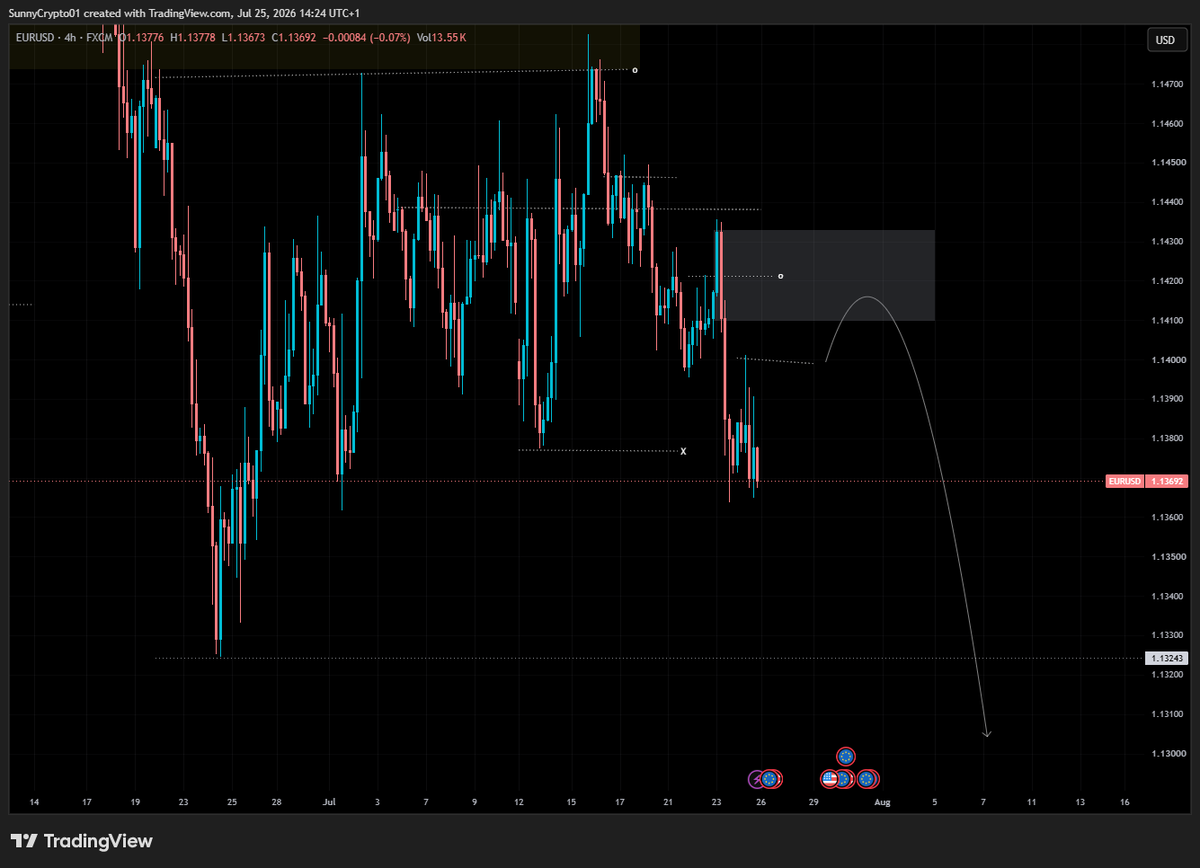Click the Vol 13.55 K volume readout
This screenshot has height=868, width=1200.
tap(443, 38)
